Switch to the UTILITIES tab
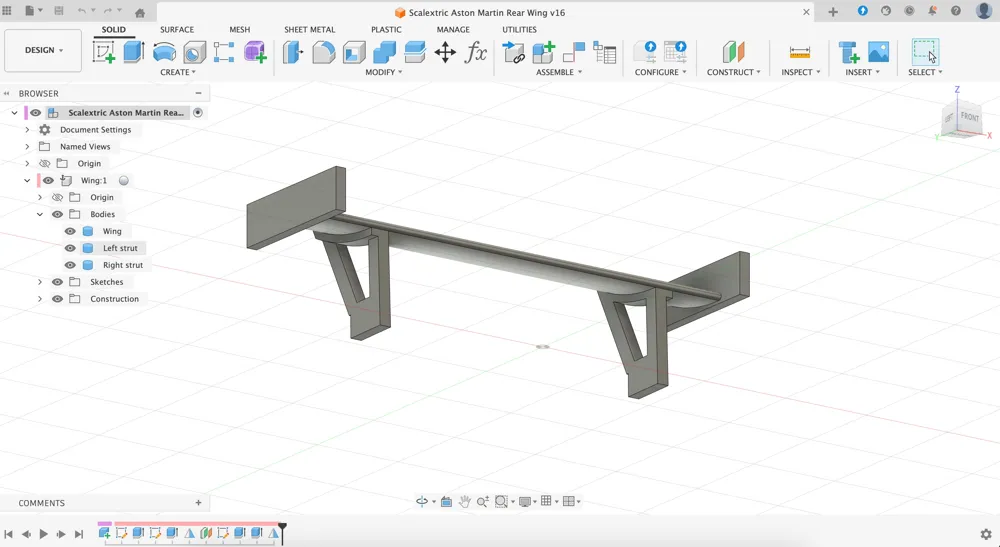The height and width of the screenshot is (547, 1000). click(519, 29)
